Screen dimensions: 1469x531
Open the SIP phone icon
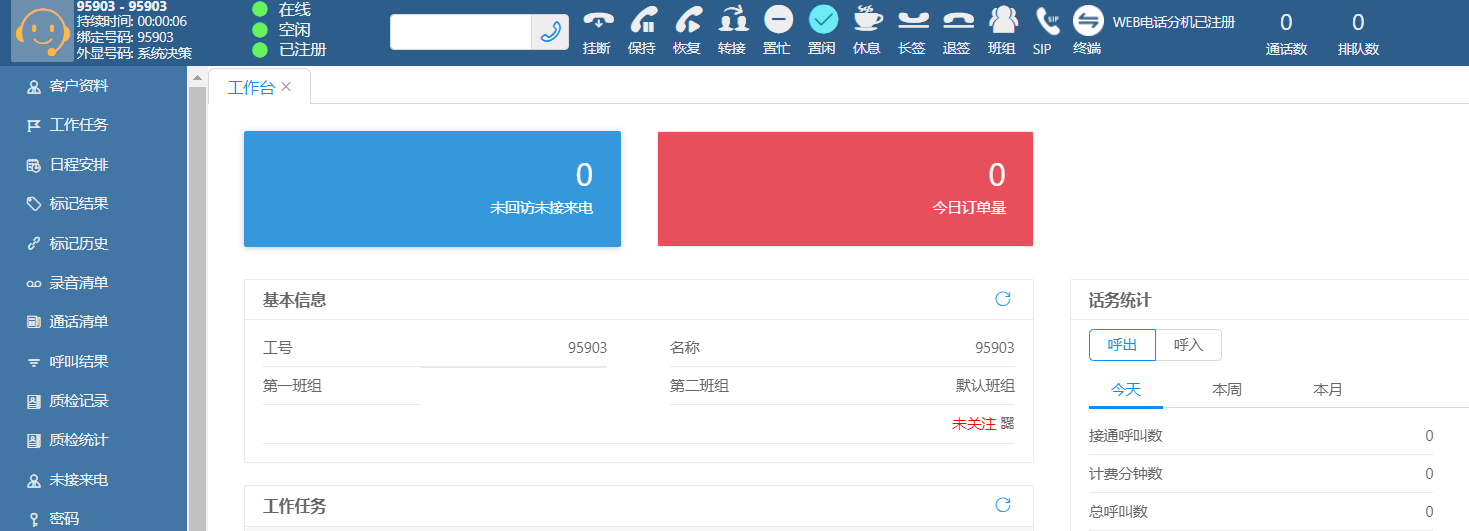click(x=1045, y=21)
